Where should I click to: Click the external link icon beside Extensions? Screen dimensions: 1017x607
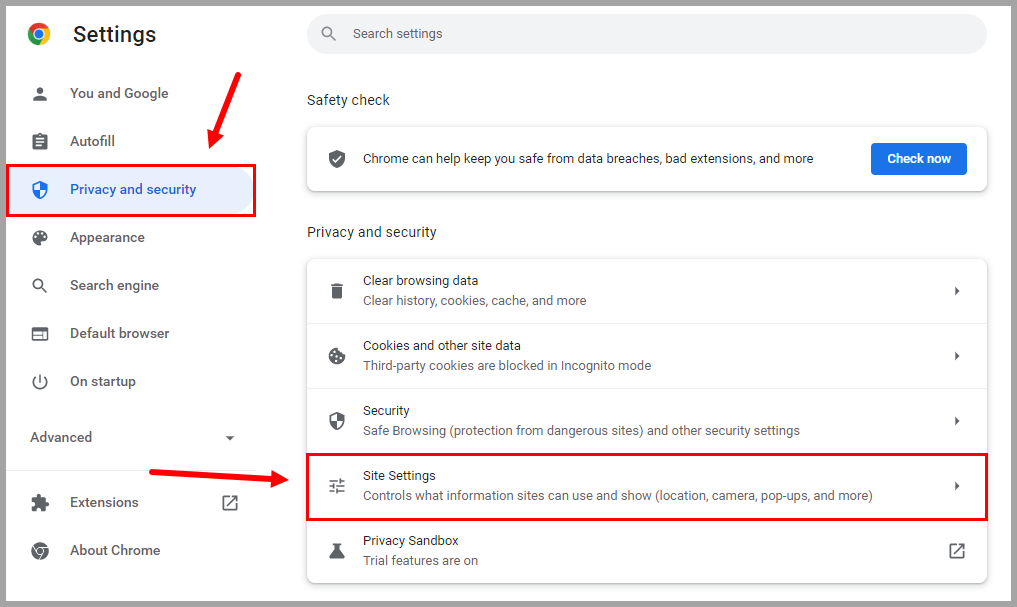pos(230,503)
